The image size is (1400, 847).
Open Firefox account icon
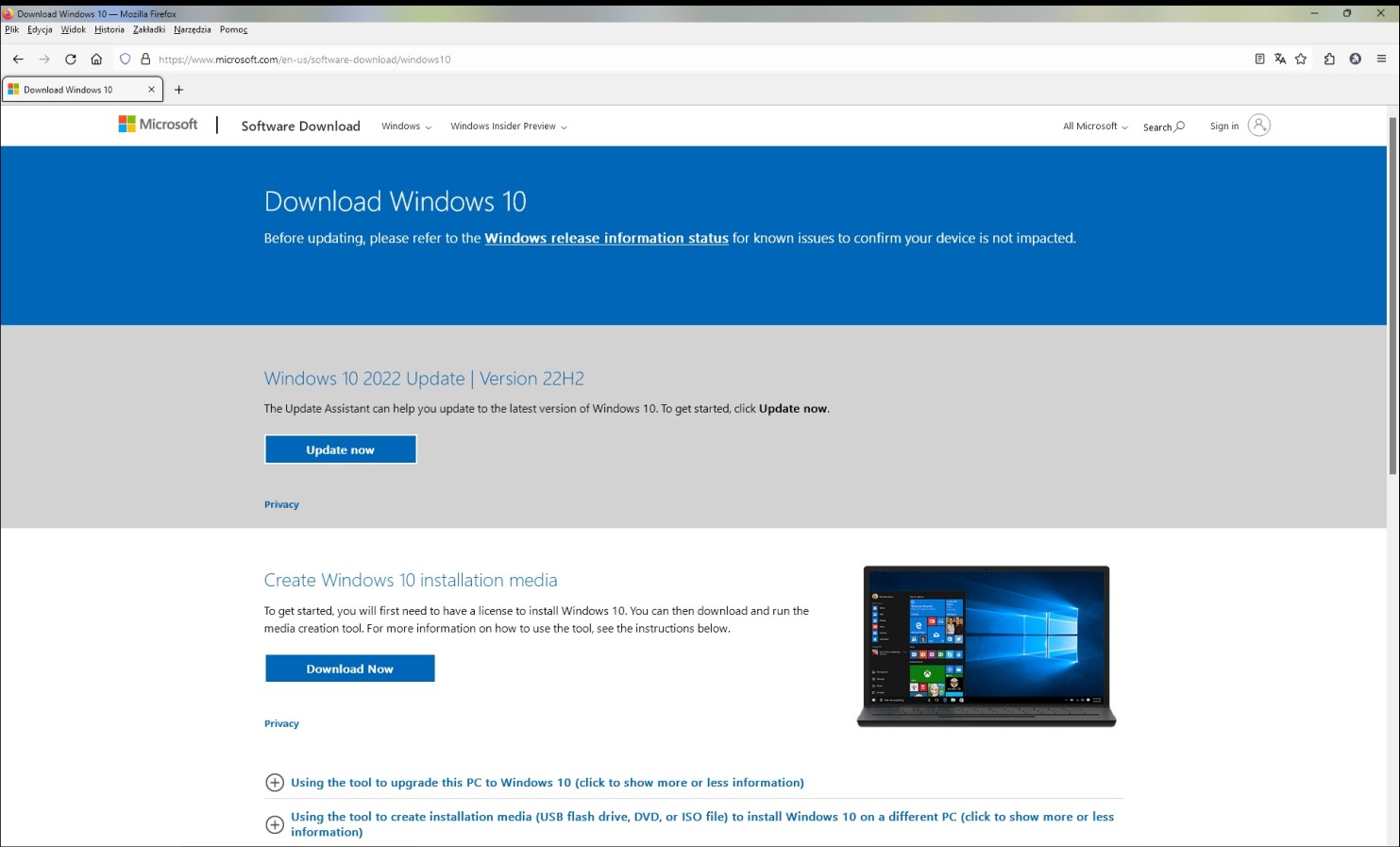1355,59
